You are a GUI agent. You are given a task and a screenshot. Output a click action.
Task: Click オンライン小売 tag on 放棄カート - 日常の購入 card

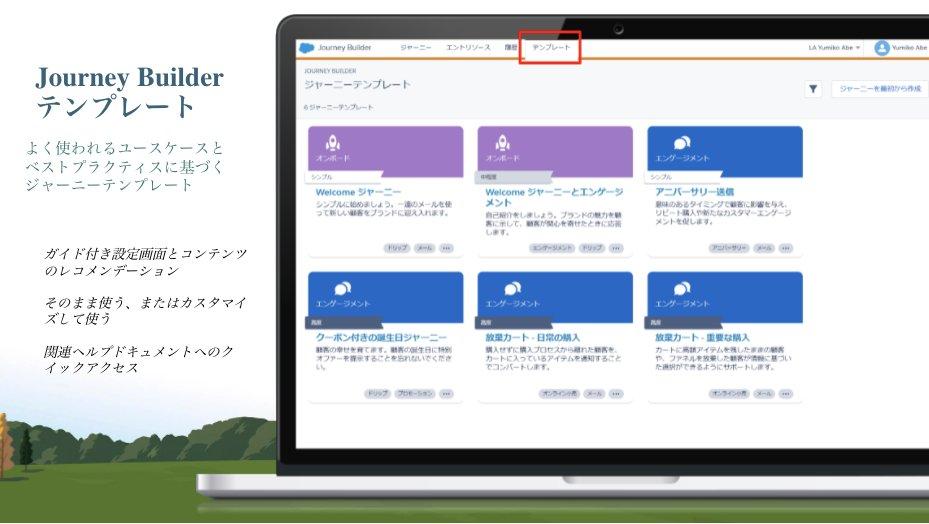(559, 394)
